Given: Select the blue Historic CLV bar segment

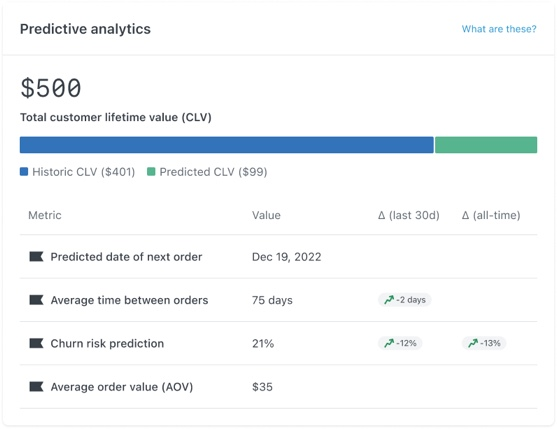Looking at the screenshot, I should [227, 145].
